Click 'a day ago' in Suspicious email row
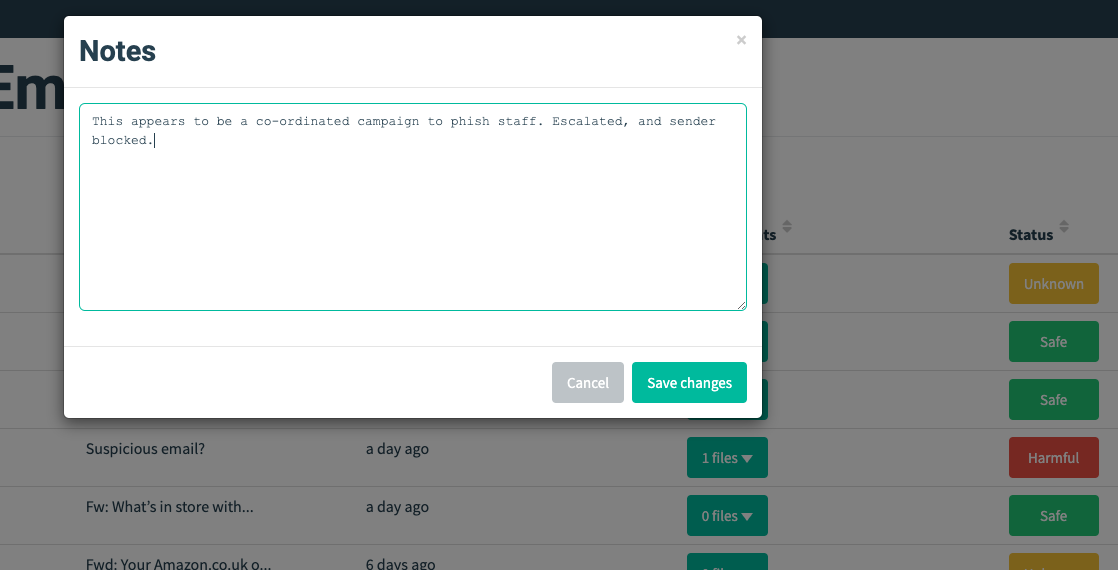 pyautogui.click(x=397, y=449)
